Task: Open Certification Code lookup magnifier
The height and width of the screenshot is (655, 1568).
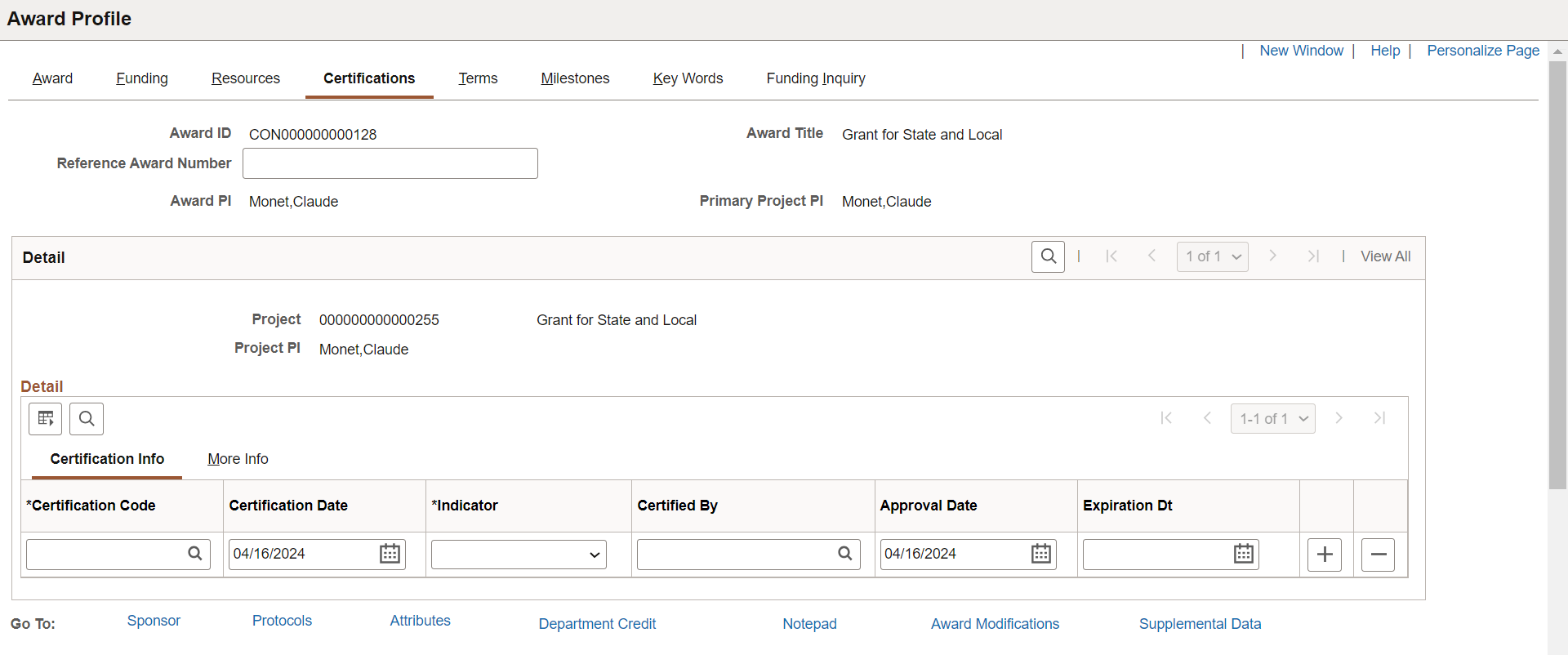Action: (195, 554)
